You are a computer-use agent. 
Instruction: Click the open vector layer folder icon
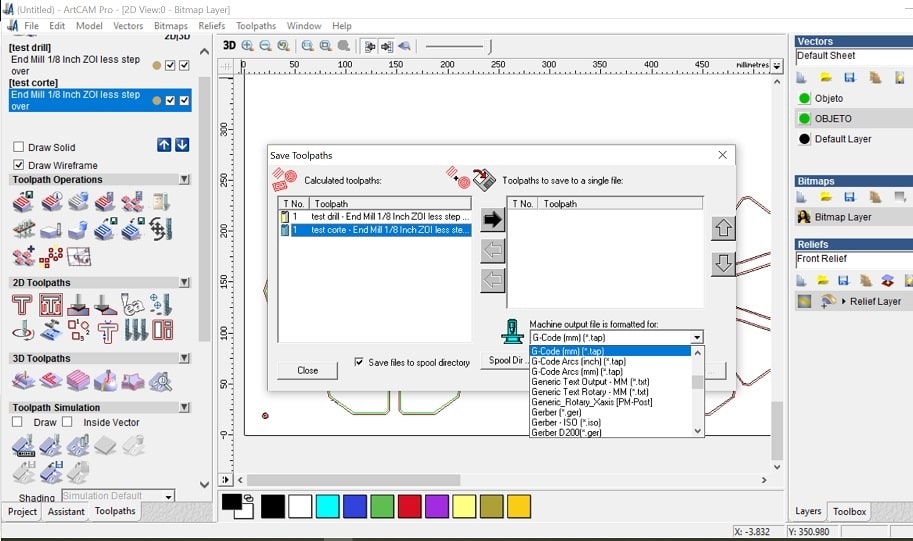click(x=826, y=77)
